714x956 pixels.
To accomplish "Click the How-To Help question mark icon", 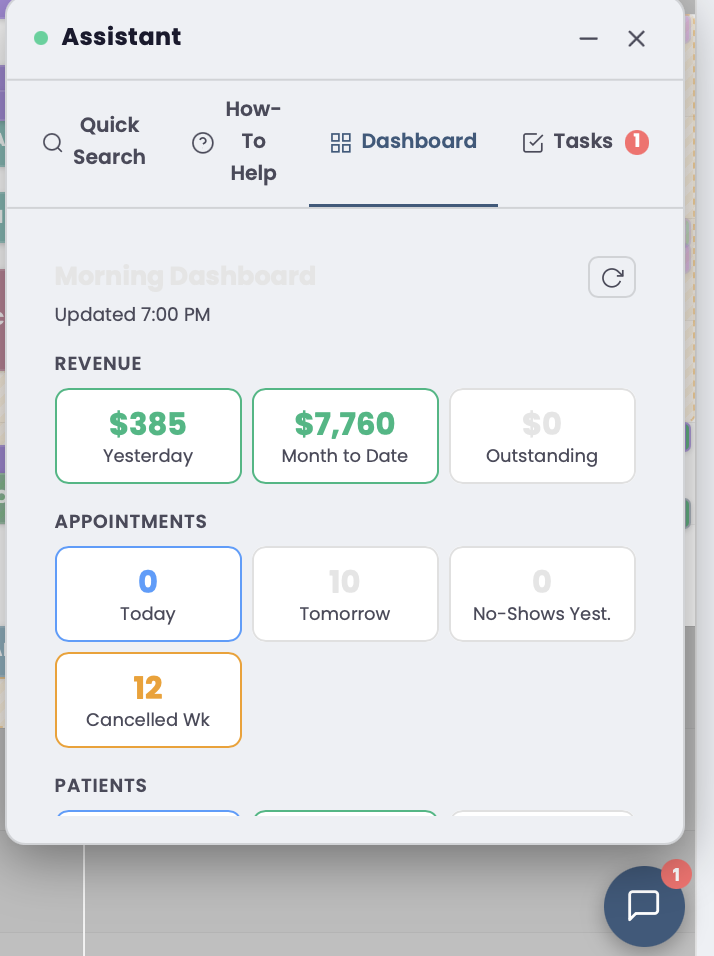I will [x=203, y=142].
